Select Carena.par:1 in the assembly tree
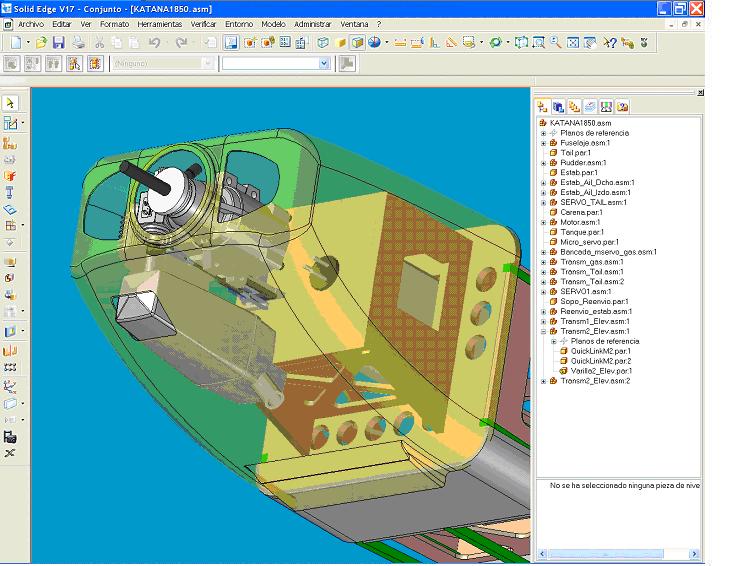Screen dimensions: 735x566 (580, 212)
